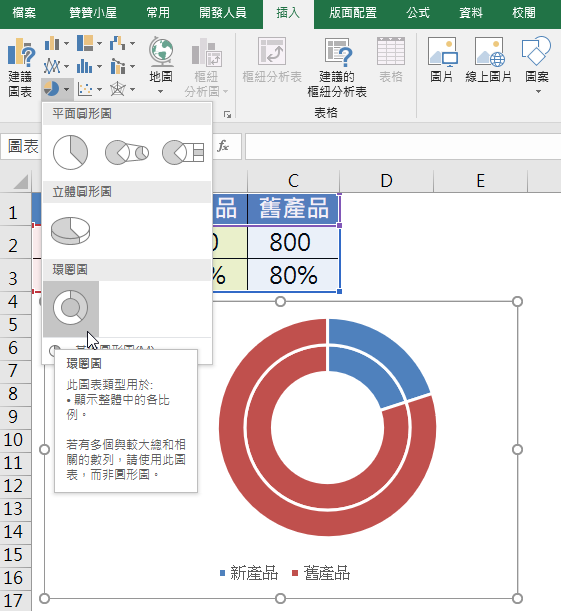Screen dimensions: 561x611
Task: Expand the pie chart dropdown arrow
Action: [x=67, y=89]
